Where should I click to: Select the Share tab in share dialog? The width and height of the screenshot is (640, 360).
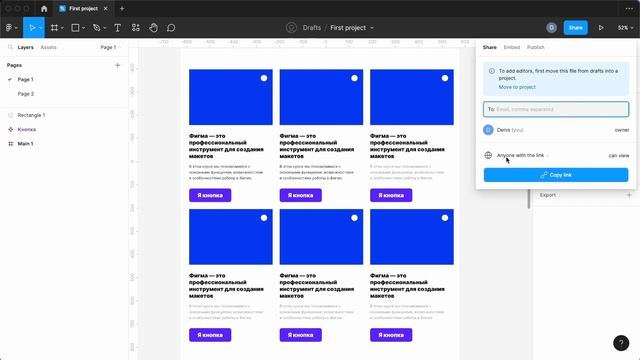pos(489,47)
